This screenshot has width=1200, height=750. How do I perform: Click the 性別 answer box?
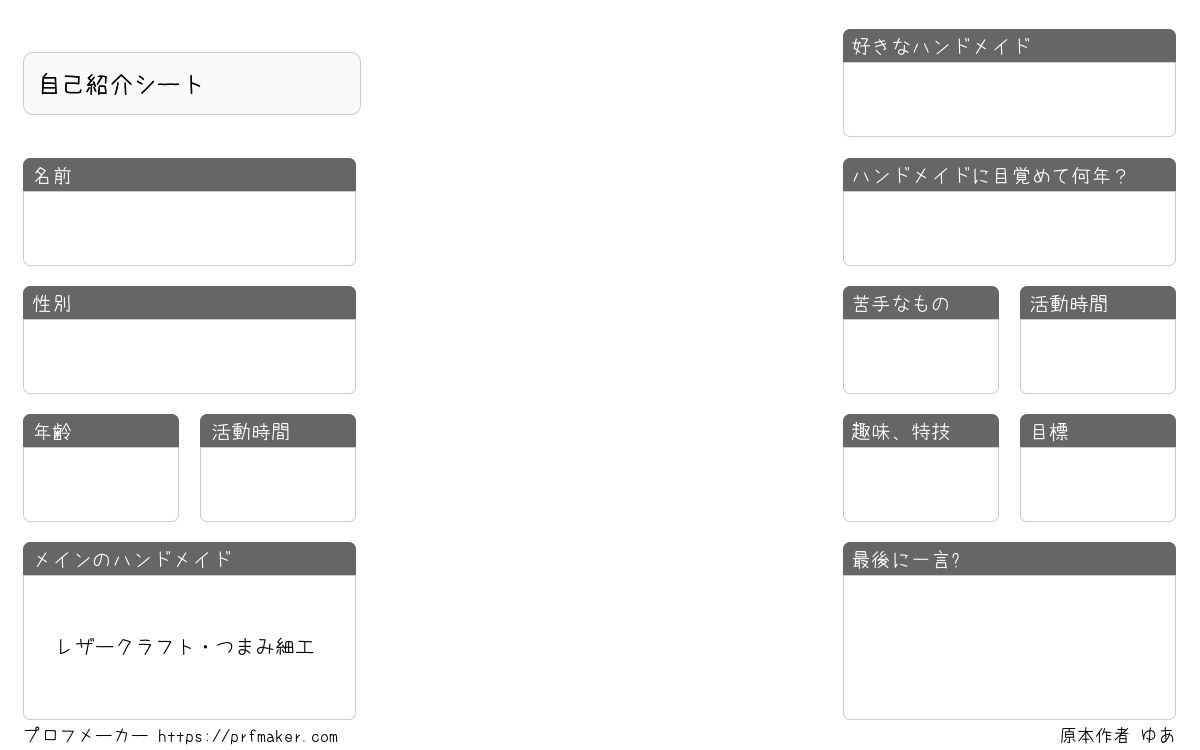pos(189,356)
